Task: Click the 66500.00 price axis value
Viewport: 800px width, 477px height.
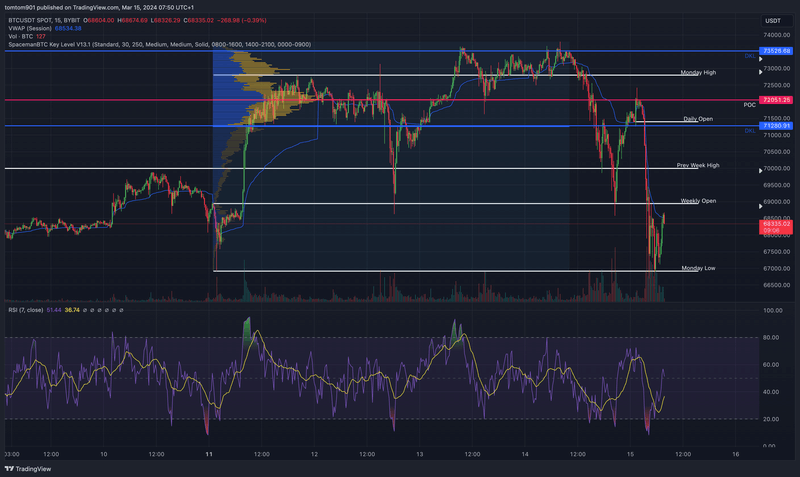Action: click(777, 285)
